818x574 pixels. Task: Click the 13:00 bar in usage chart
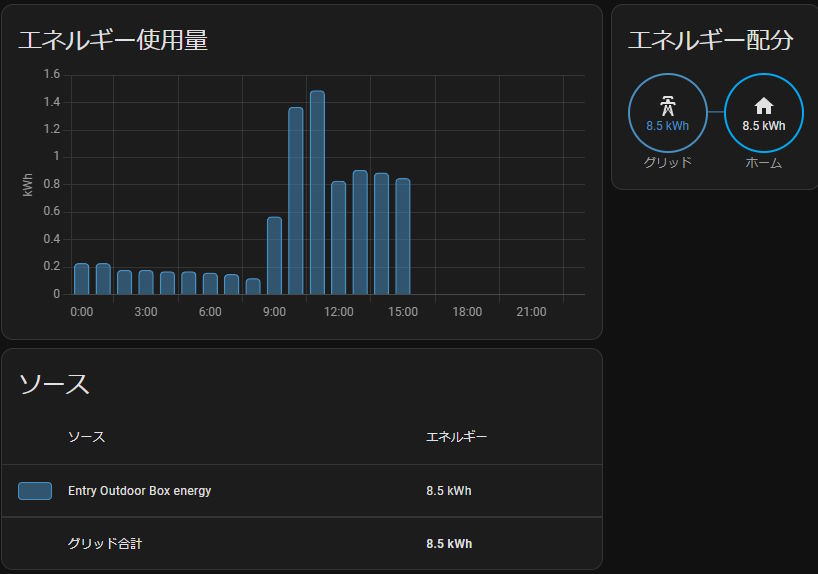click(360, 232)
